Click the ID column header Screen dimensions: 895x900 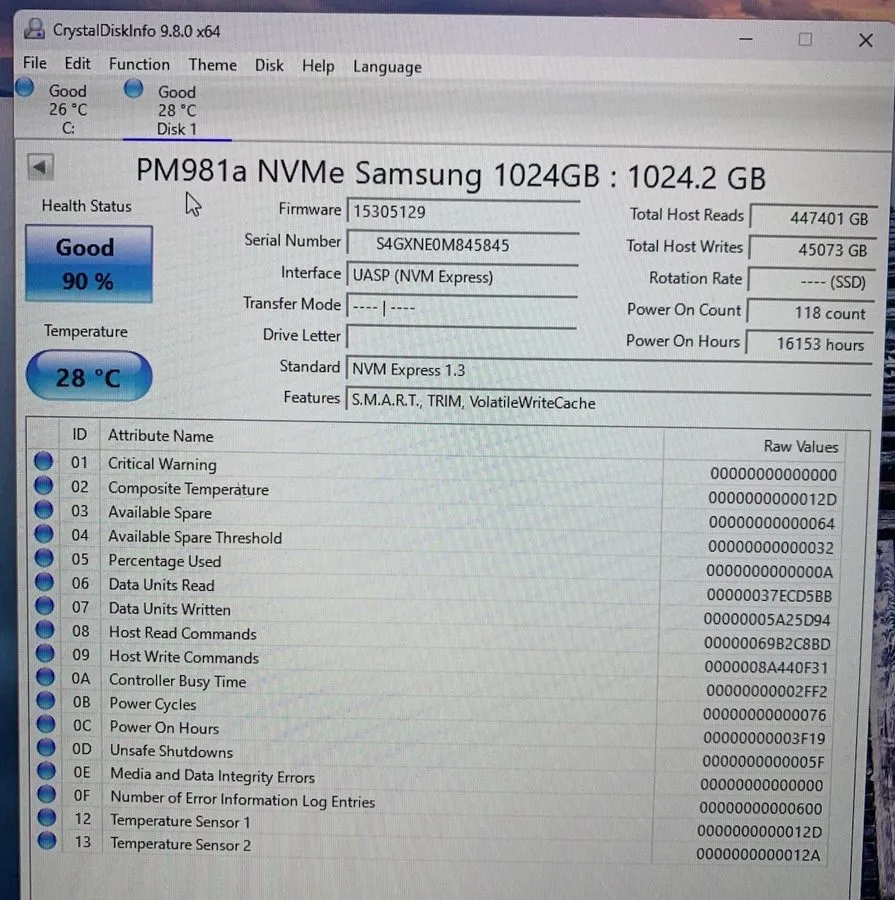tap(79, 435)
